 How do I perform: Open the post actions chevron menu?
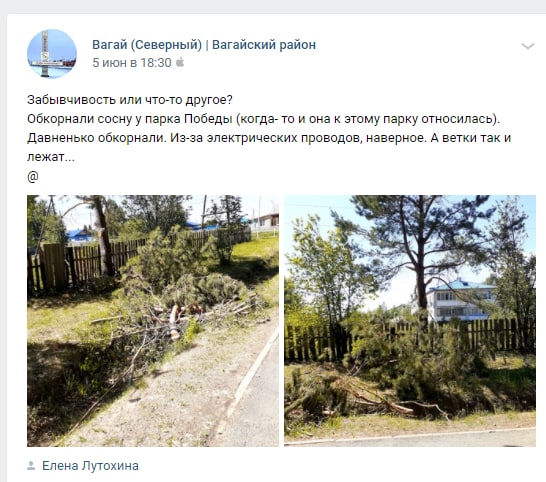coord(528,46)
